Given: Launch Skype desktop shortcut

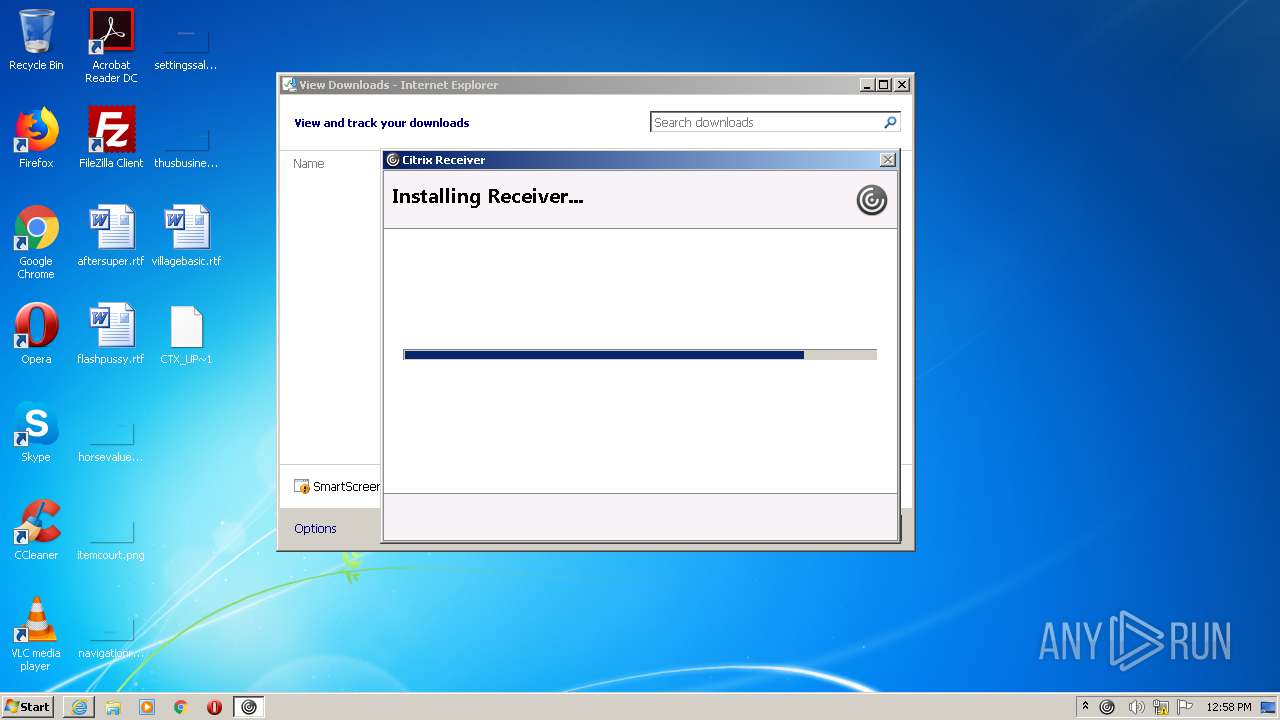Looking at the screenshot, I should pos(36,432).
